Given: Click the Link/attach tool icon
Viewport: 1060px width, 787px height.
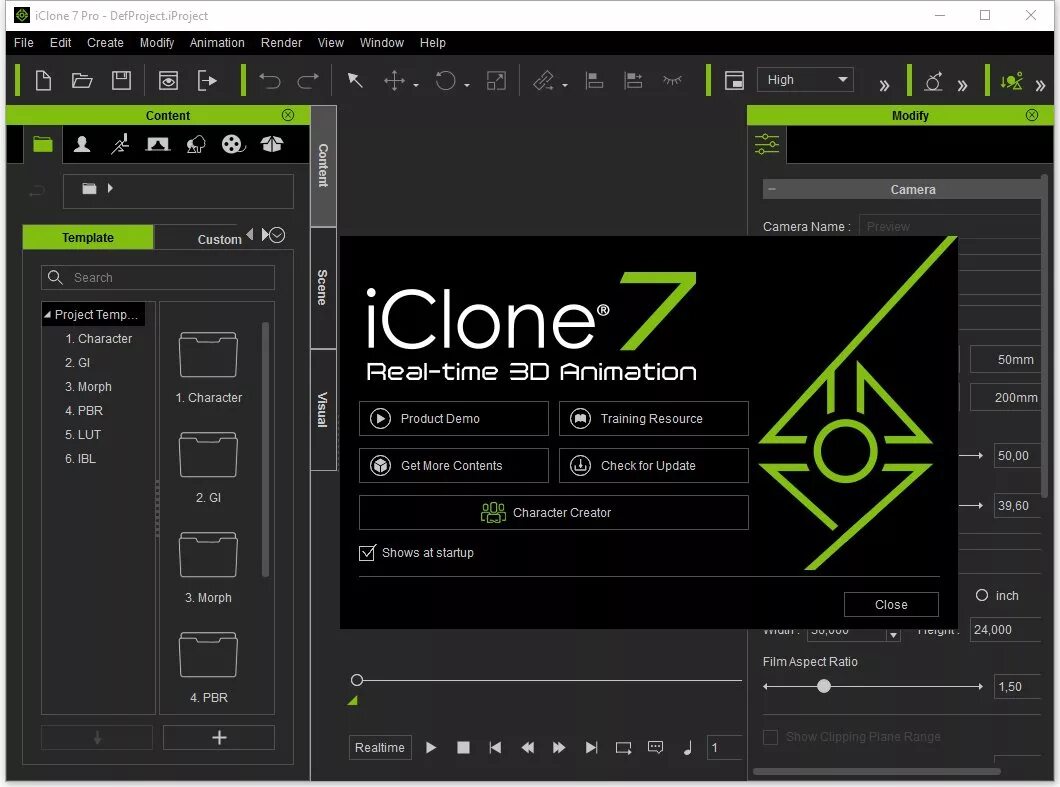Looking at the screenshot, I should point(543,81).
